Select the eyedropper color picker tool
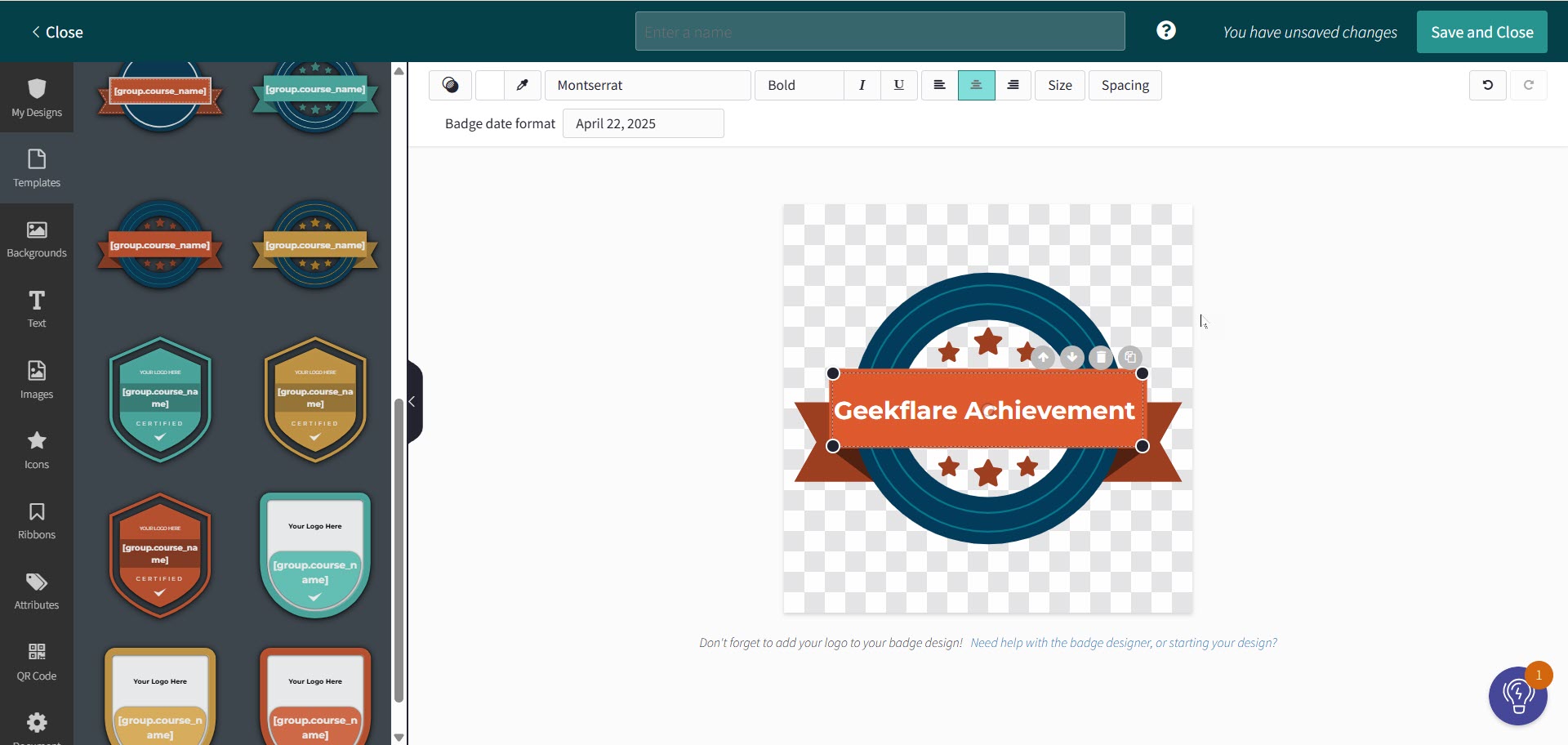Screen dimensions: 1568x745 [523, 85]
